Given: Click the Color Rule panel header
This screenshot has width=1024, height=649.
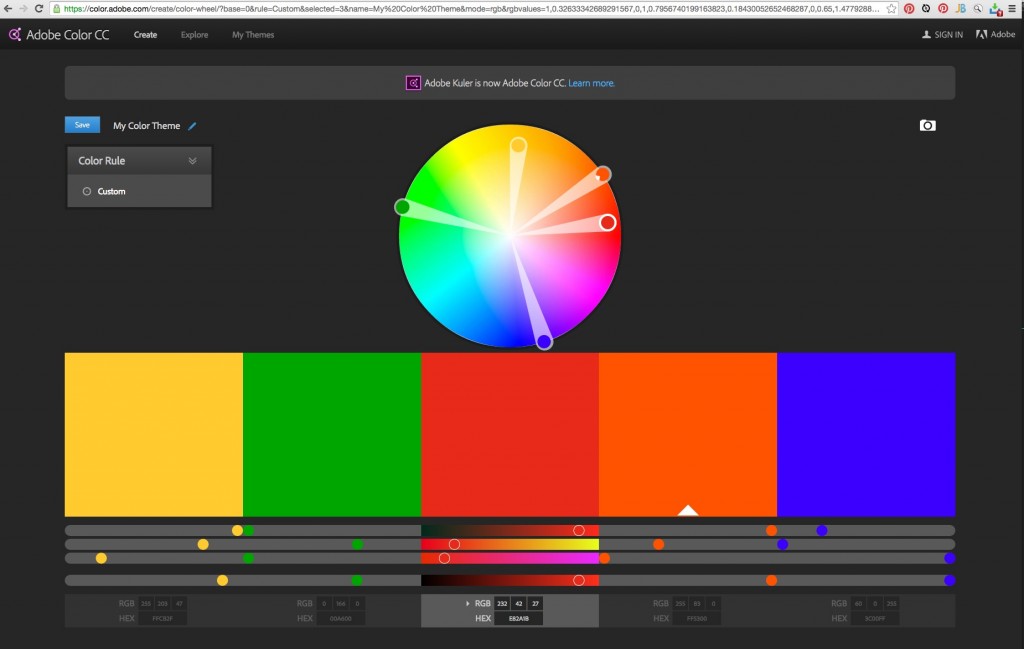Looking at the screenshot, I should 139,161.
